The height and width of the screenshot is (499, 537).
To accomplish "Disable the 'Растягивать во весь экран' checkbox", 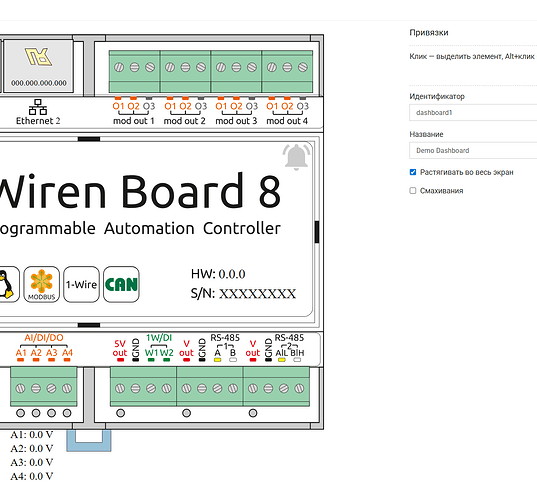I will 413,172.
